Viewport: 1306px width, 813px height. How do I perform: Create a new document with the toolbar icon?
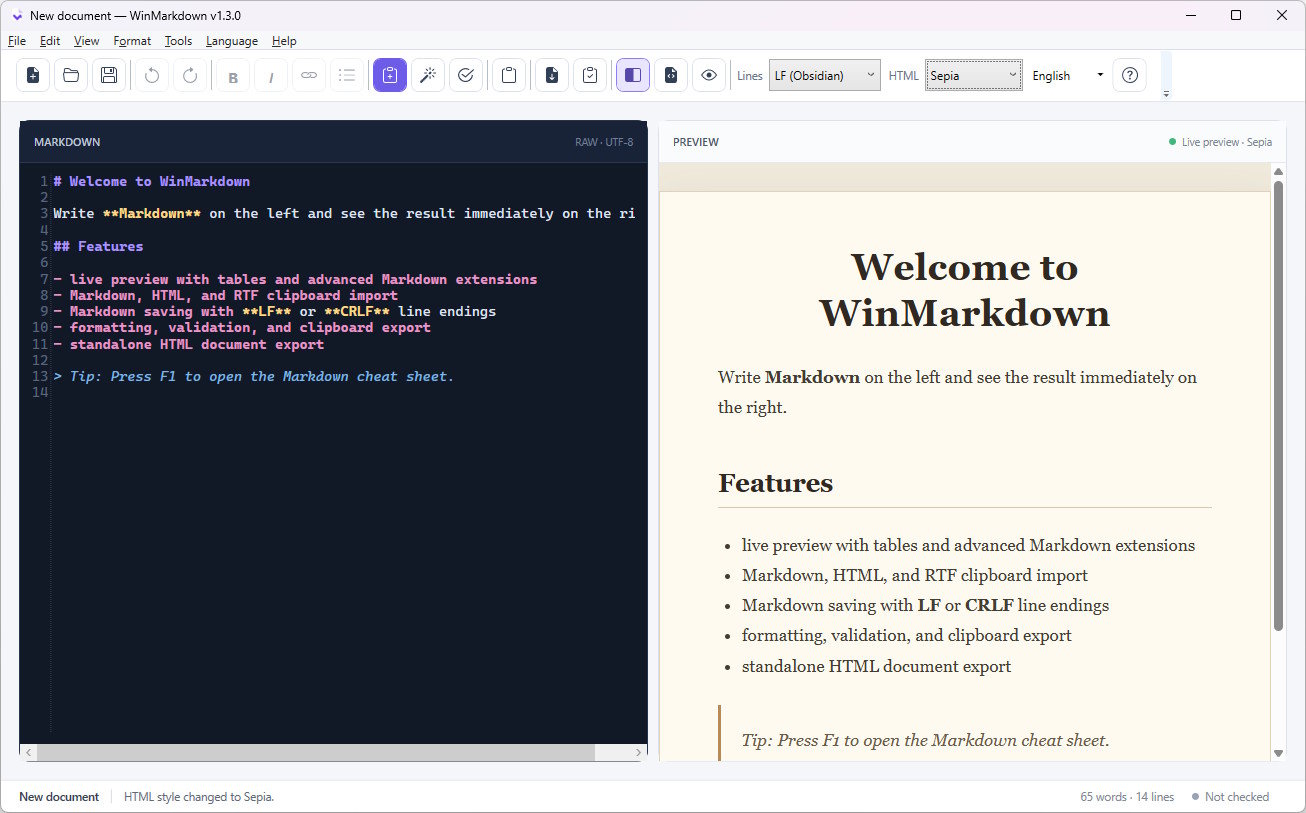click(33, 75)
